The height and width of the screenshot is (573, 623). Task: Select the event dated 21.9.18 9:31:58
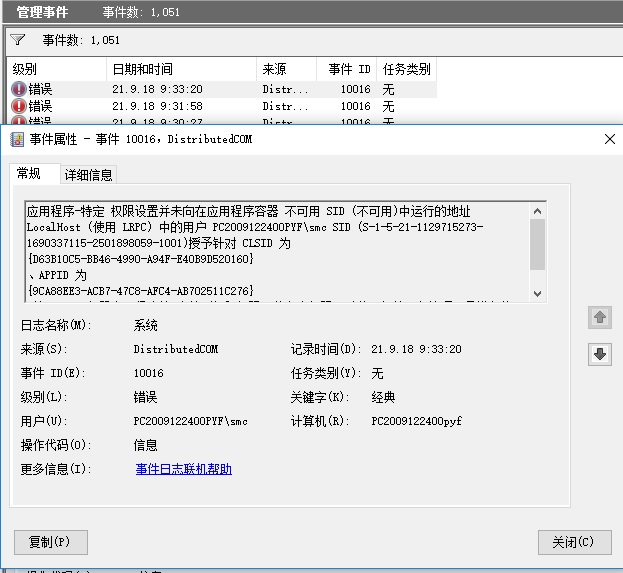[222, 106]
